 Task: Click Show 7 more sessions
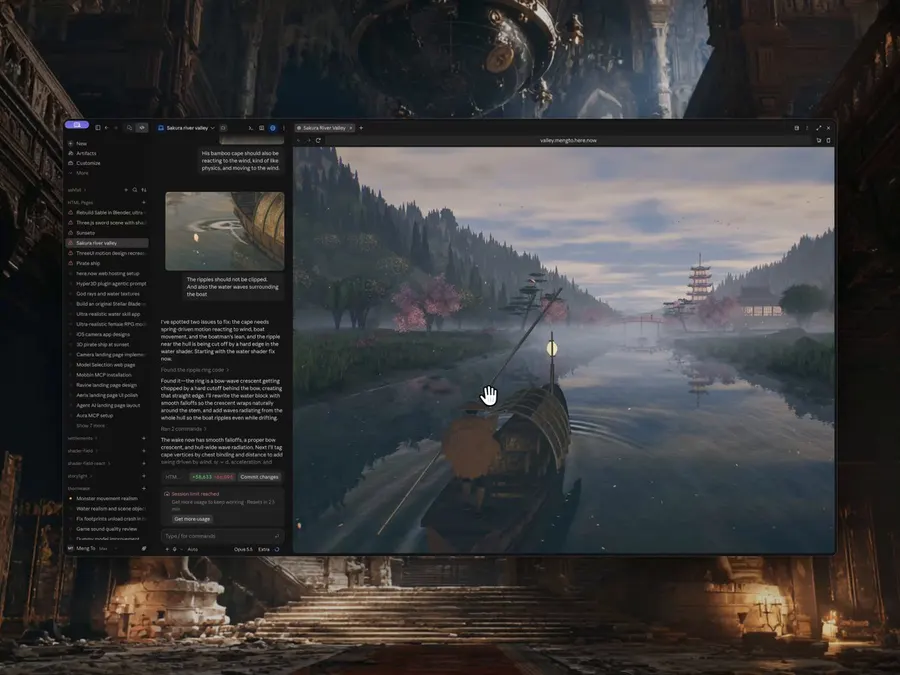click(x=90, y=426)
